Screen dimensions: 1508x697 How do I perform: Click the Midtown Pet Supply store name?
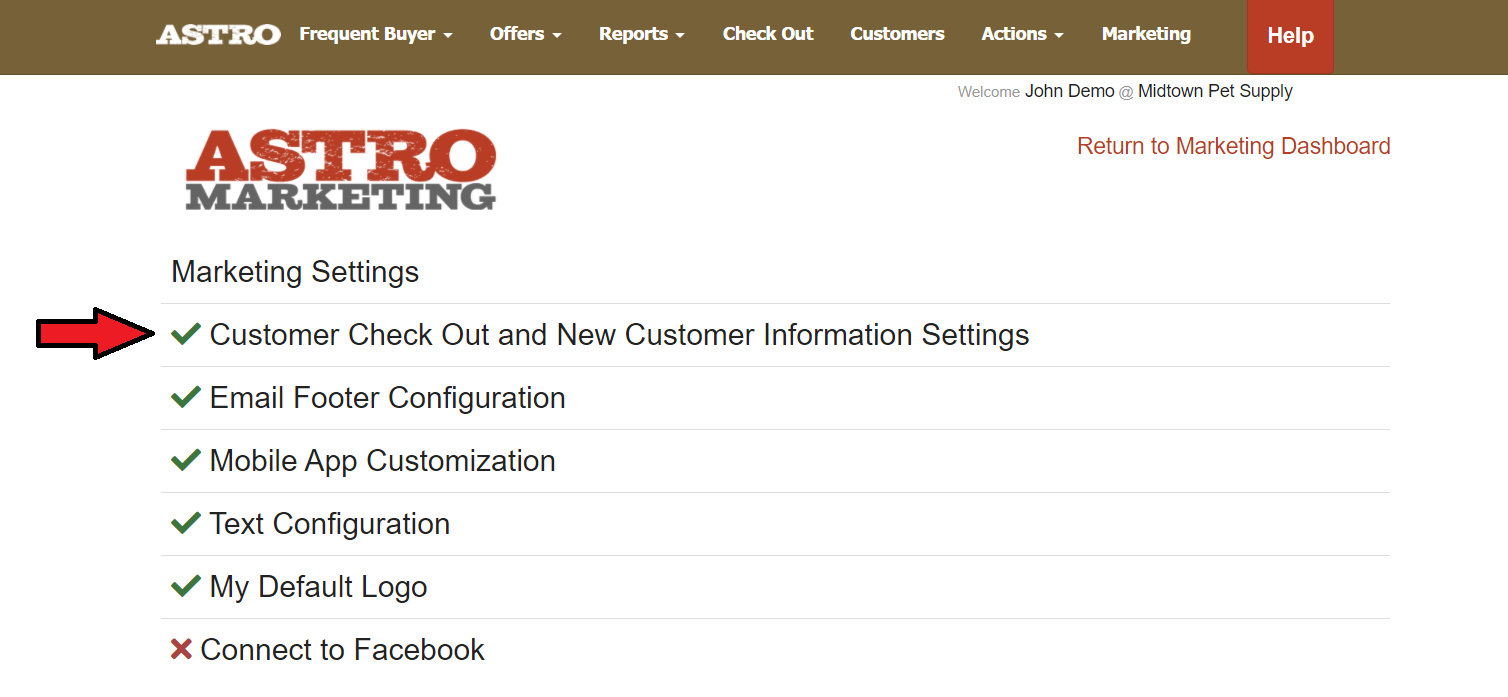(x=1215, y=91)
